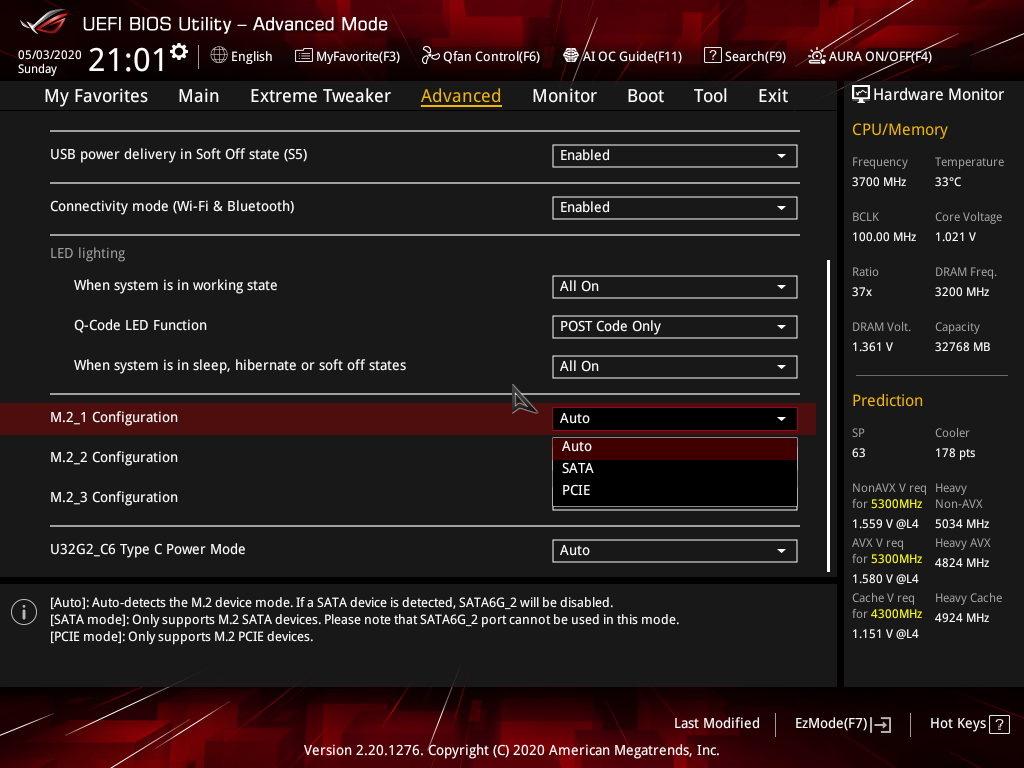Go to the Exit tab
This screenshot has width=1024, height=768.
[x=773, y=96]
